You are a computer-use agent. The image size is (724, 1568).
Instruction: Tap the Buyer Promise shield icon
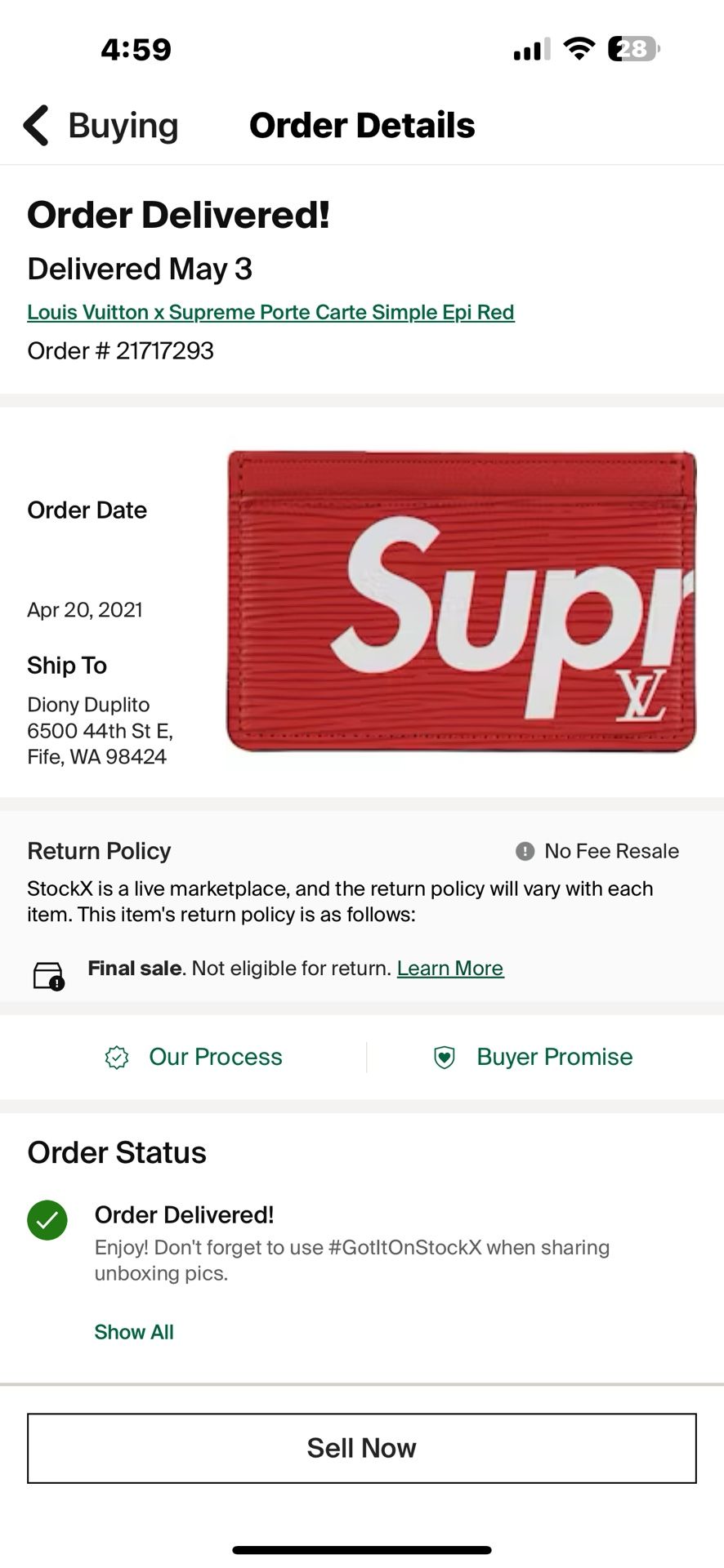[443, 1056]
